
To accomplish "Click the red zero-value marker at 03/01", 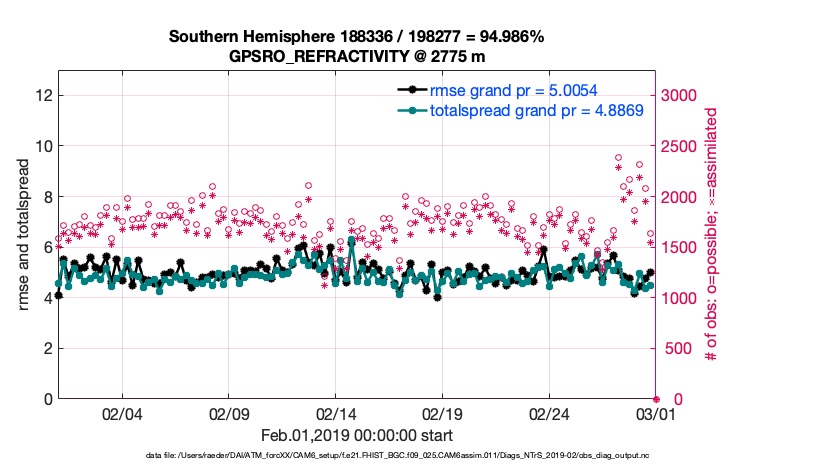I will tap(656, 399).
